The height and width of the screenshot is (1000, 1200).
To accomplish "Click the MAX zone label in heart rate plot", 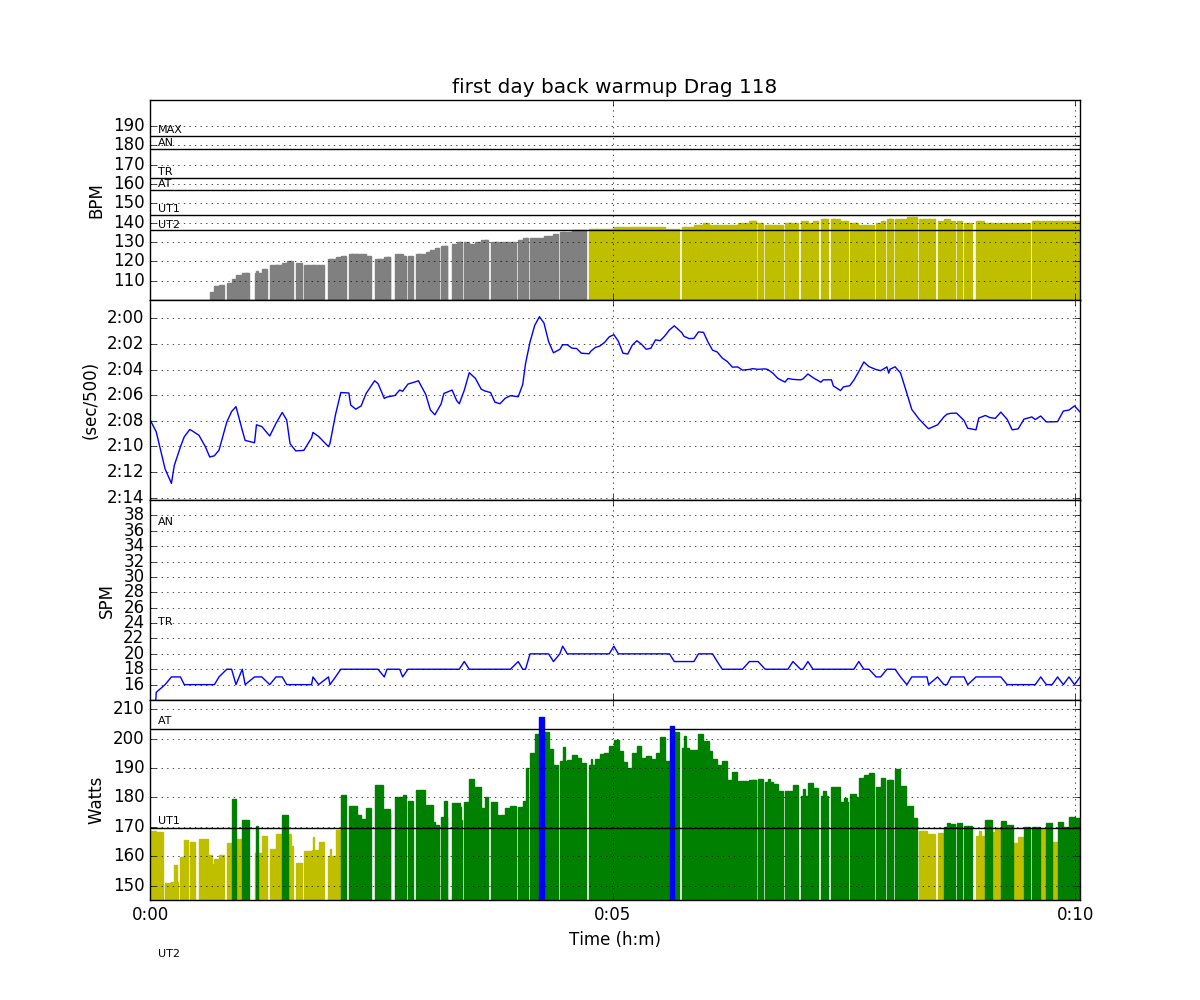I will click(170, 130).
